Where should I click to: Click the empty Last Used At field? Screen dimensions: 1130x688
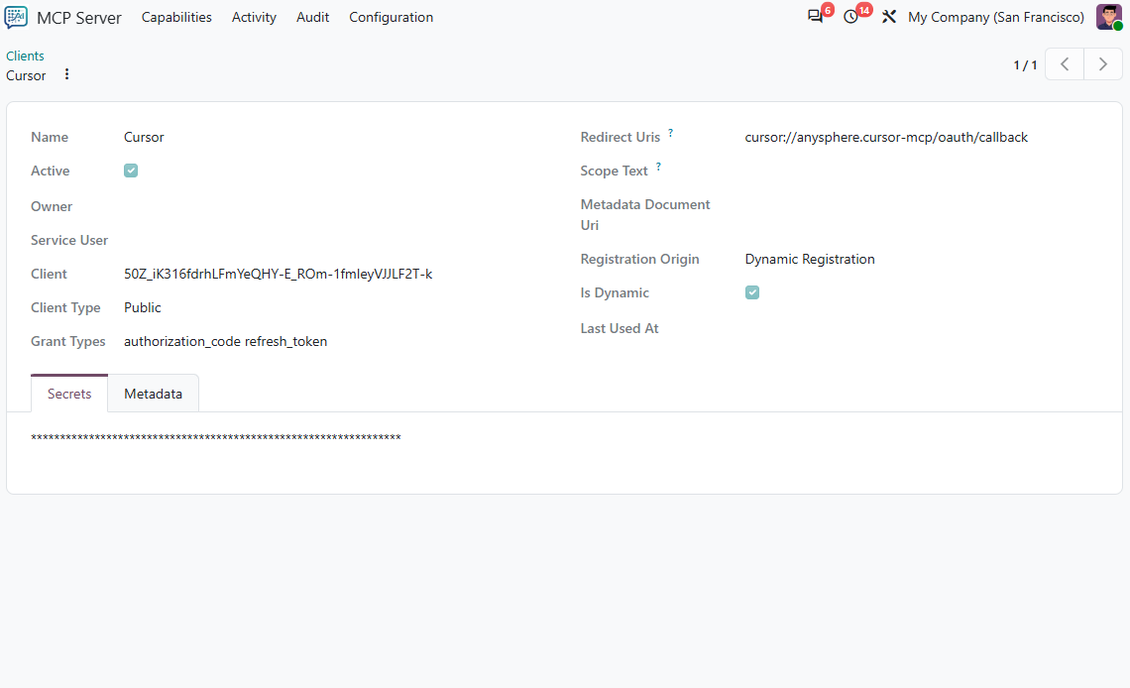[921, 329]
